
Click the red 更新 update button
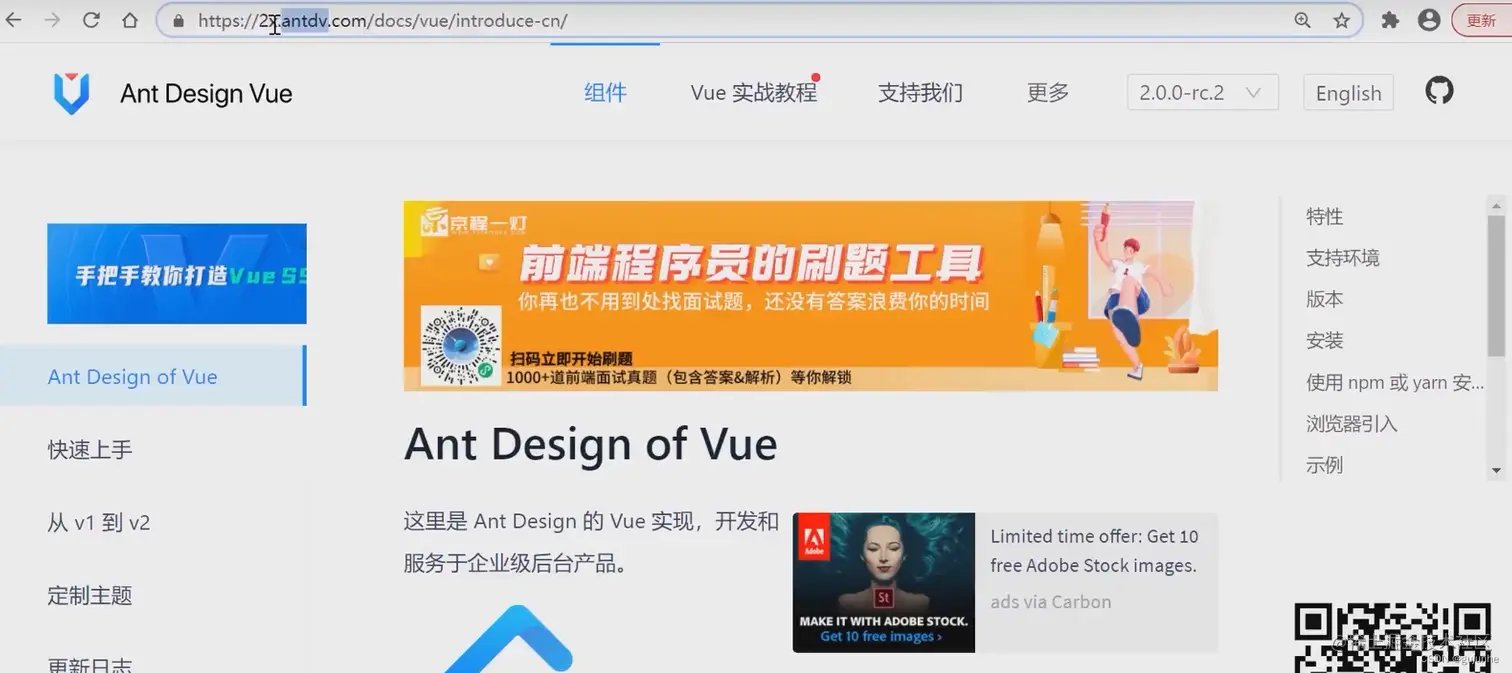pos(1482,20)
